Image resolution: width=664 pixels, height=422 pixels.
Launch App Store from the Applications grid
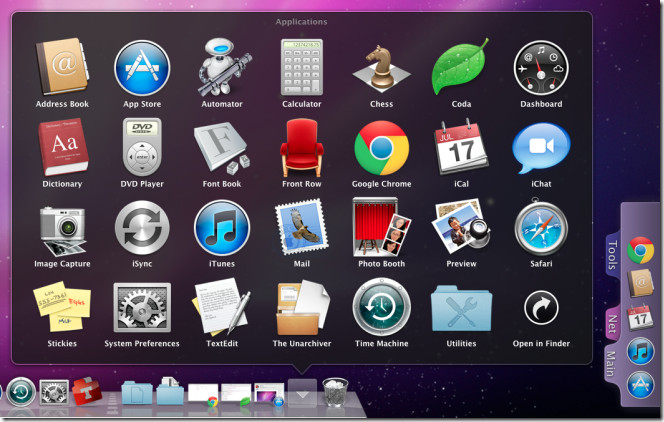pos(142,68)
